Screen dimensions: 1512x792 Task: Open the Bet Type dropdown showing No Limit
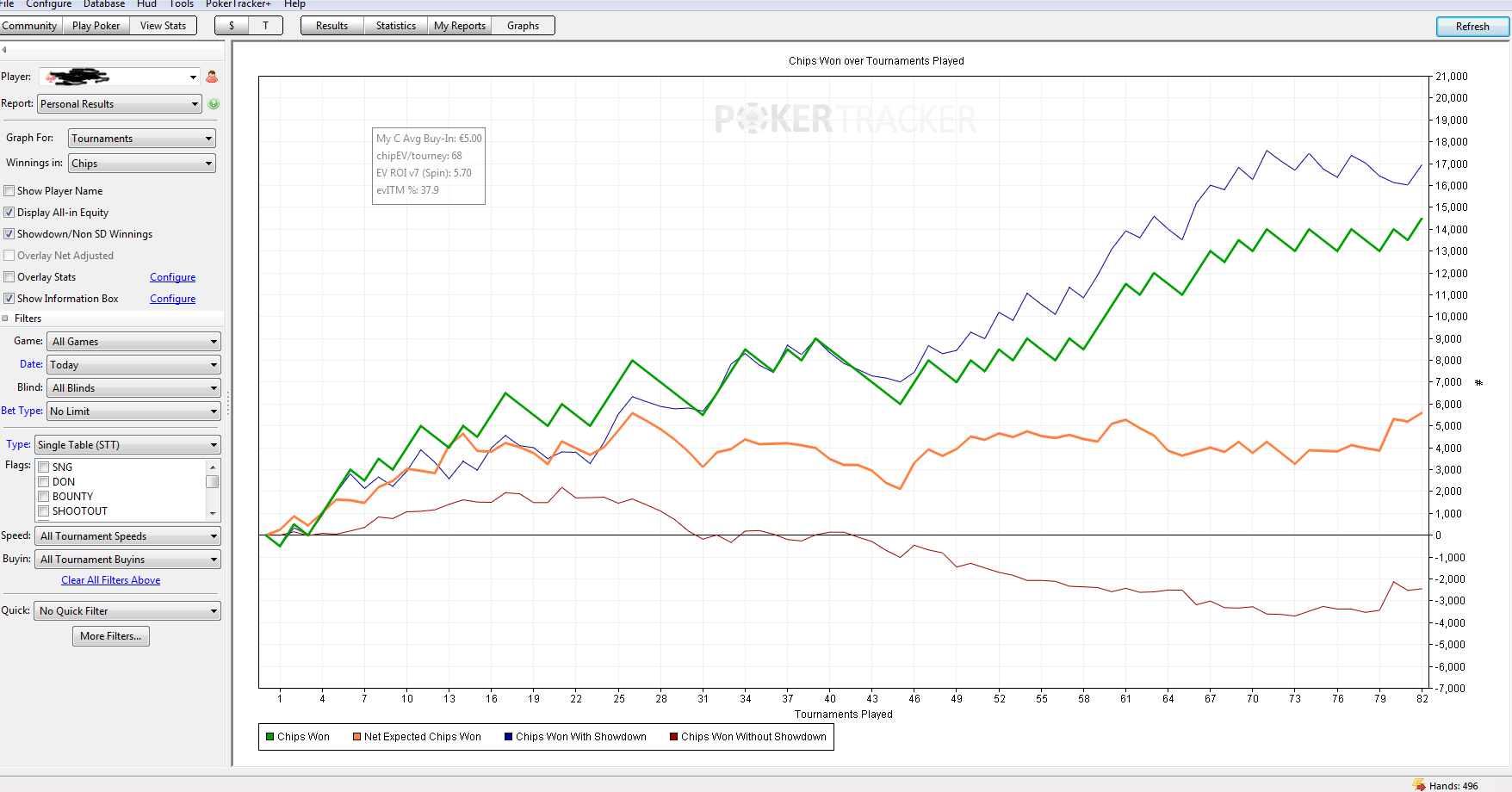coord(134,411)
